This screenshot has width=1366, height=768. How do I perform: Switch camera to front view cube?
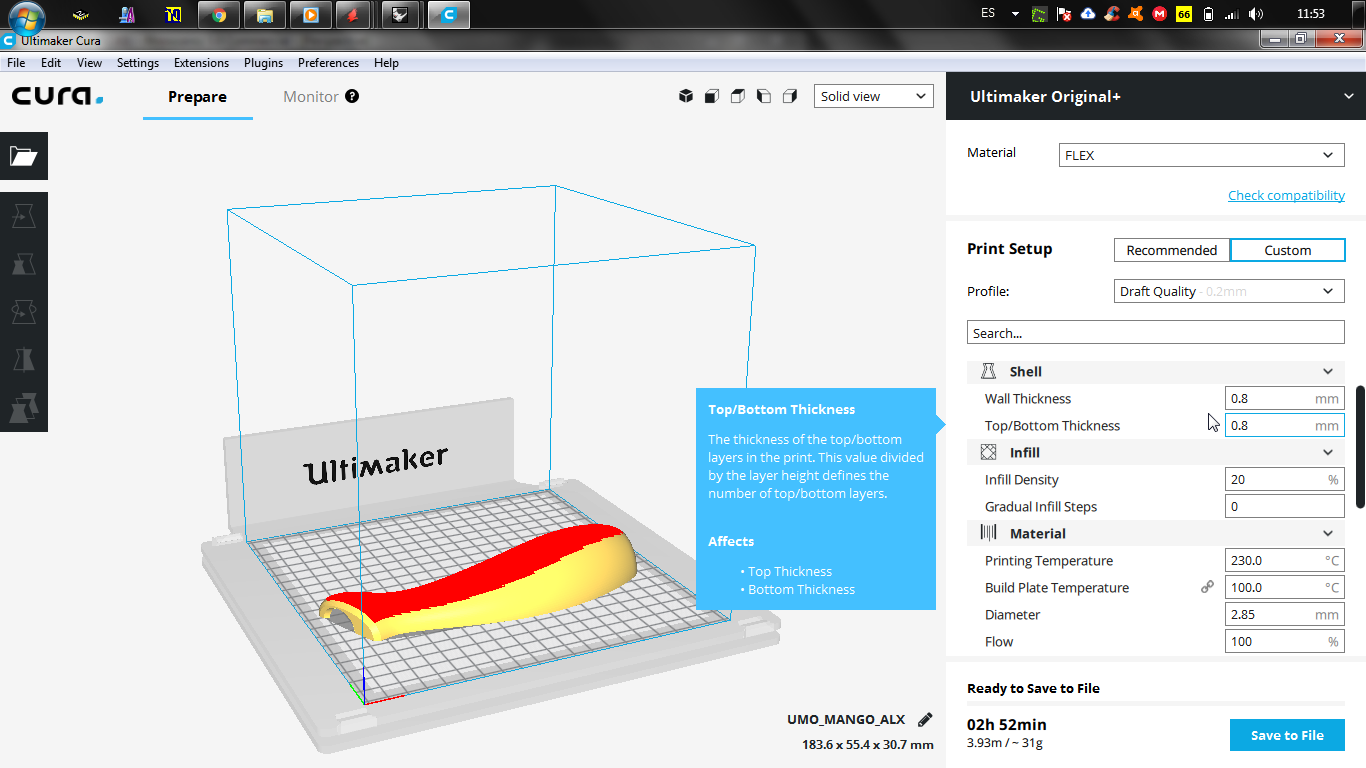[x=712, y=96]
